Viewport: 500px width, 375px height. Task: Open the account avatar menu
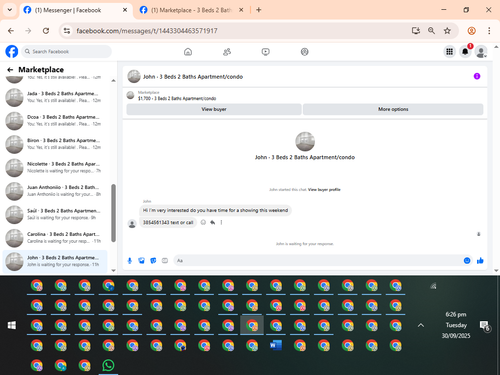(x=481, y=52)
